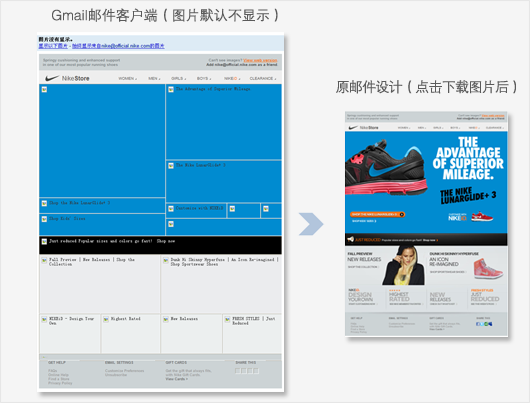The image size is (530, 403).
Task: Click broken image icon beside 'NIKEiD - Design Your Own'
Action: [x=44, y=319]
